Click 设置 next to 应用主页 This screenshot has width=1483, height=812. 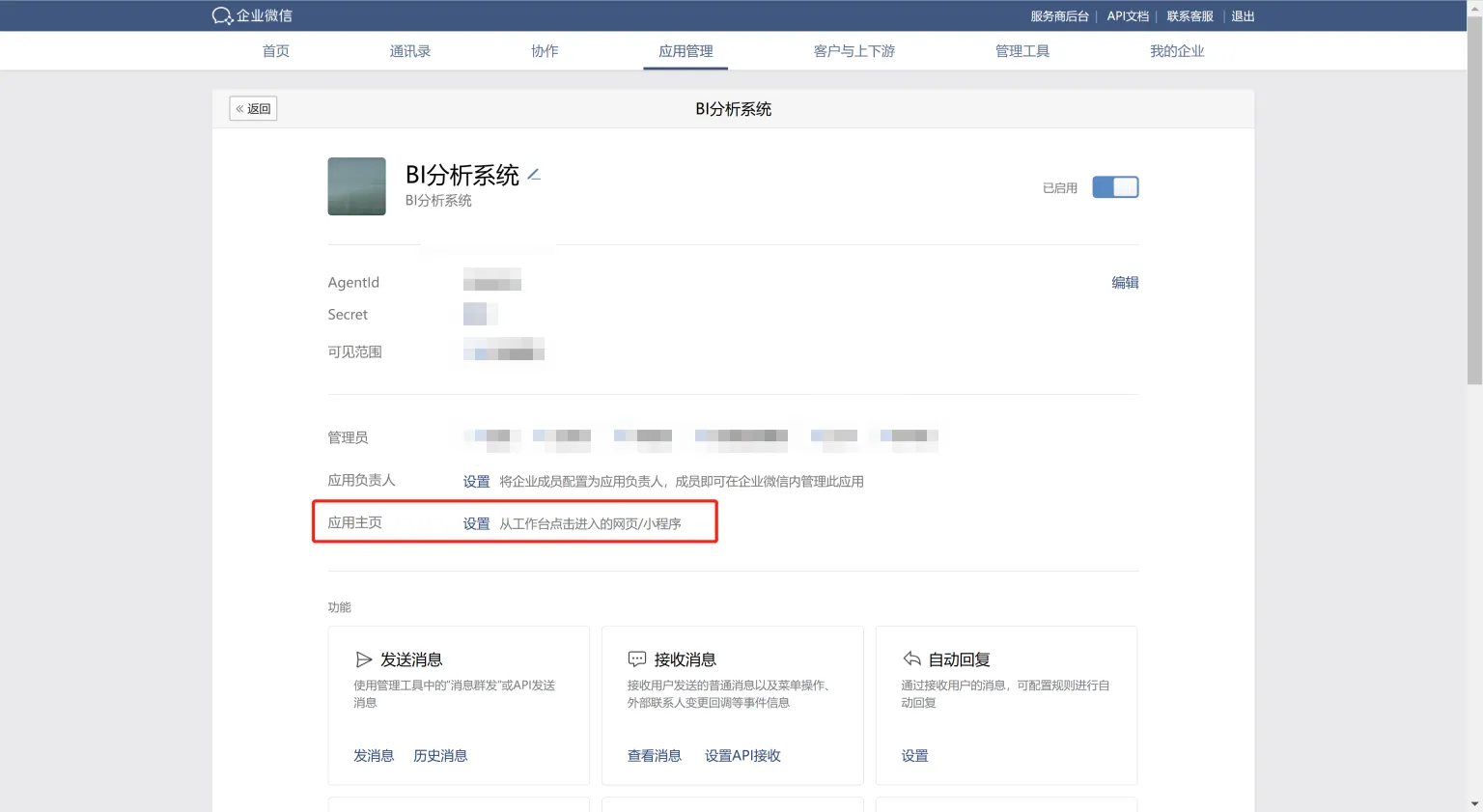(476, 523)
